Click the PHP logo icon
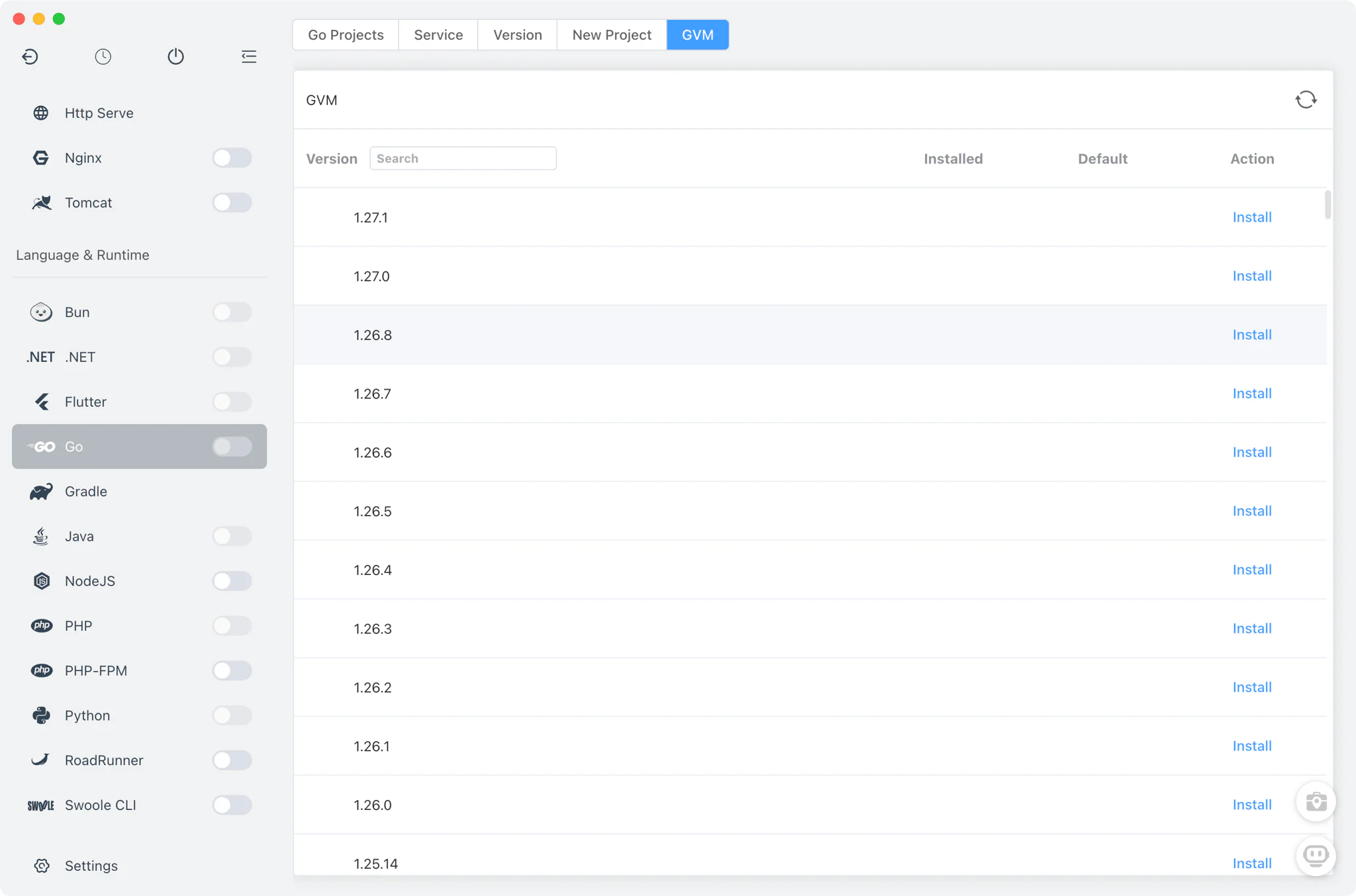This screenshot has height=896, width=1356. pyautogui.click(x=41, y=626)
